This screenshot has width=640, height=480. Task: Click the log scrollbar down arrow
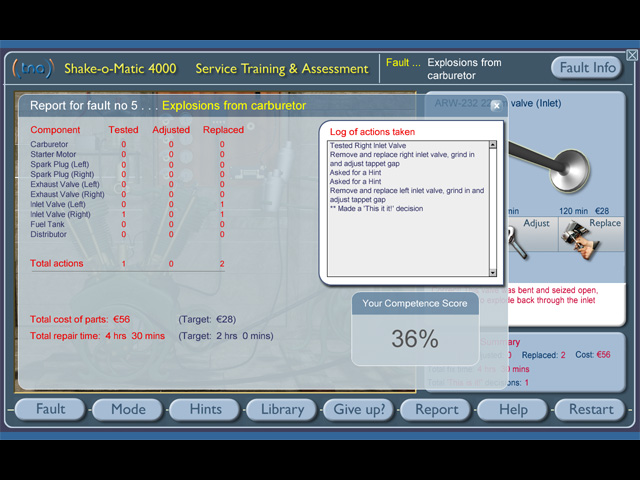(x=493, y=272)
